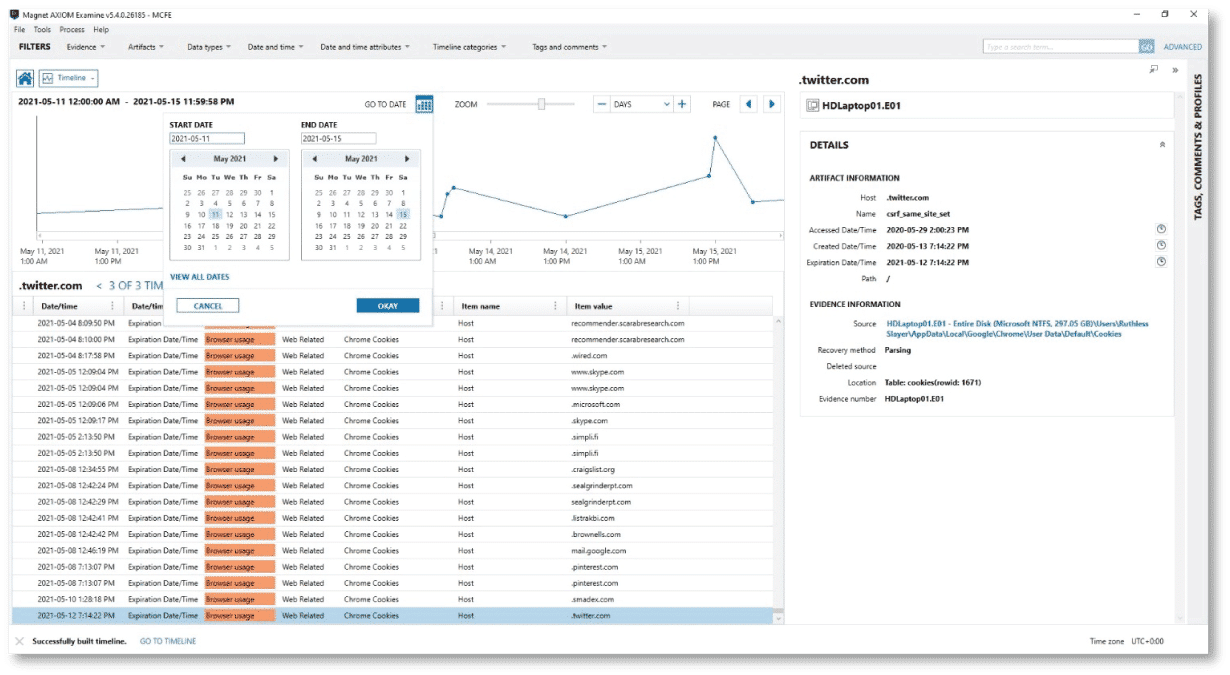The width and height of the screenshot is (1230, 675).
Task: Open the calendar icon beside GO TO DATE
Action: click(x=422, y=103)
